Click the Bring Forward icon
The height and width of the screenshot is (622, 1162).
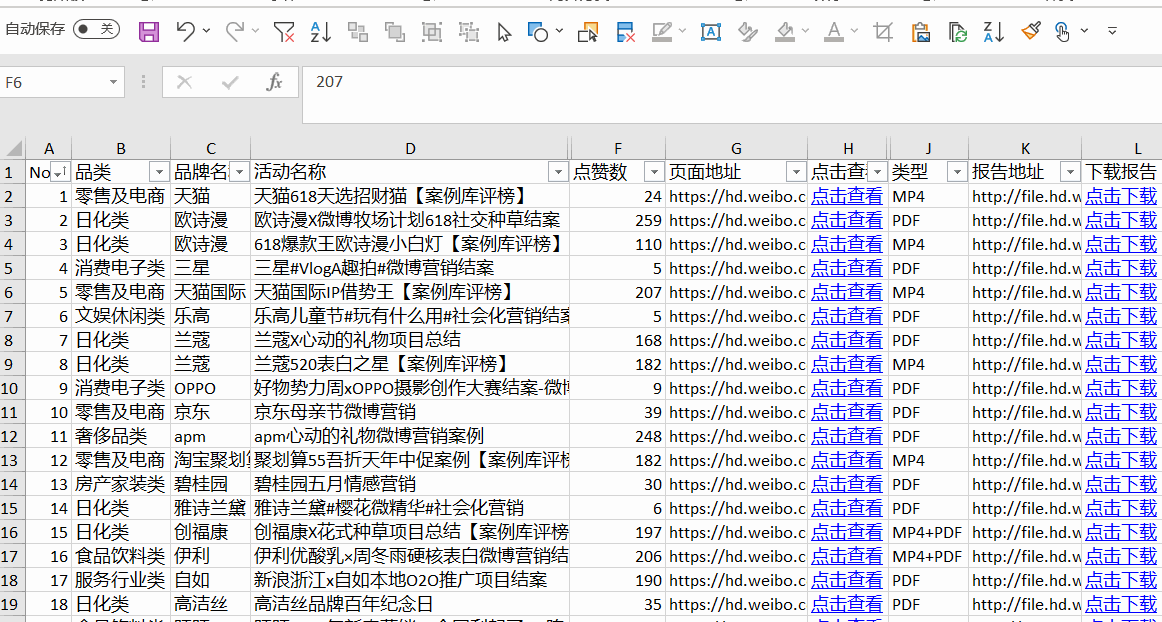click(358, 31)
